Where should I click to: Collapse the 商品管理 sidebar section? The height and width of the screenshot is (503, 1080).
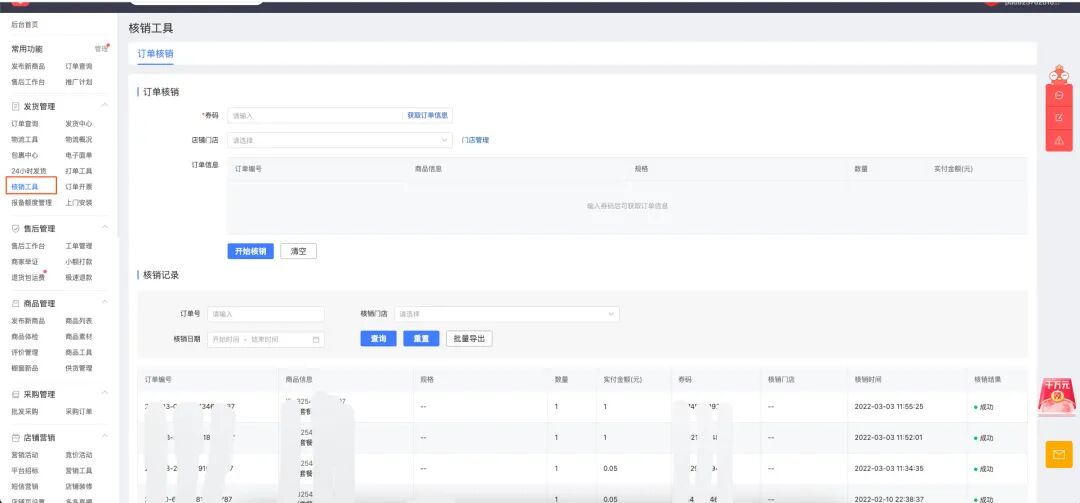pyautogui.click(x=105, y=302)
